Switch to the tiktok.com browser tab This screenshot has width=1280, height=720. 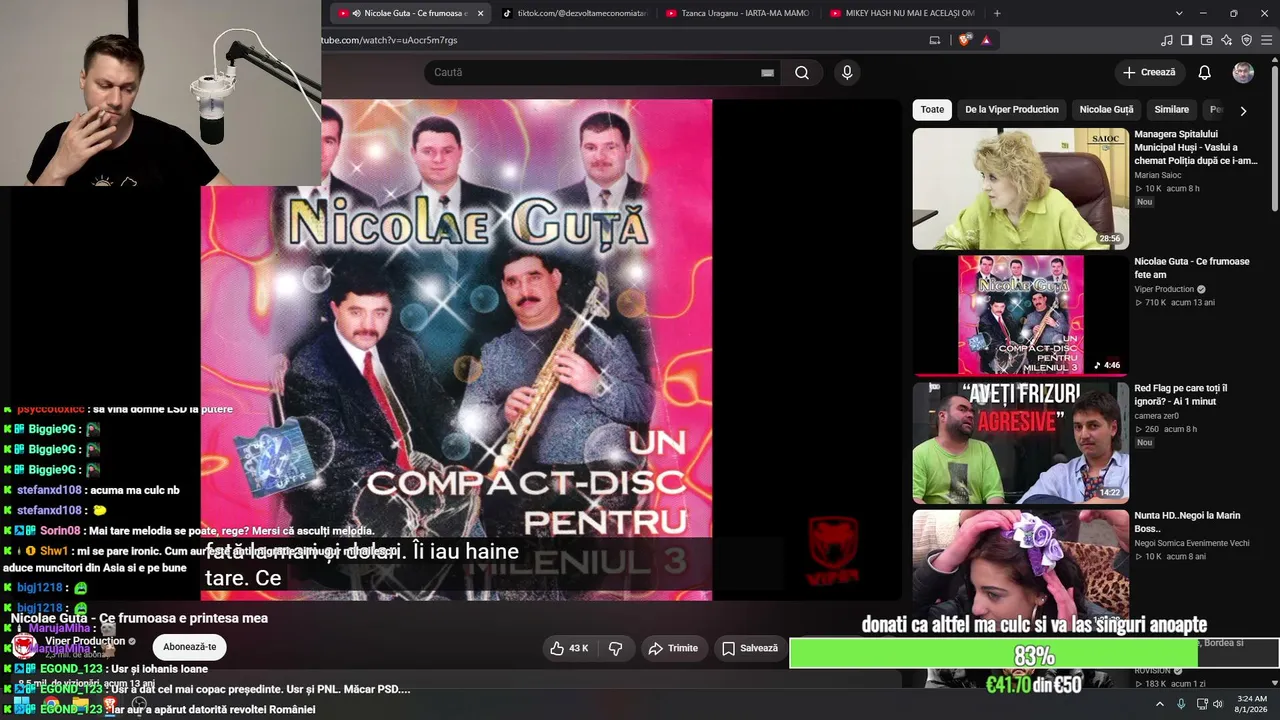click(573, 13)
